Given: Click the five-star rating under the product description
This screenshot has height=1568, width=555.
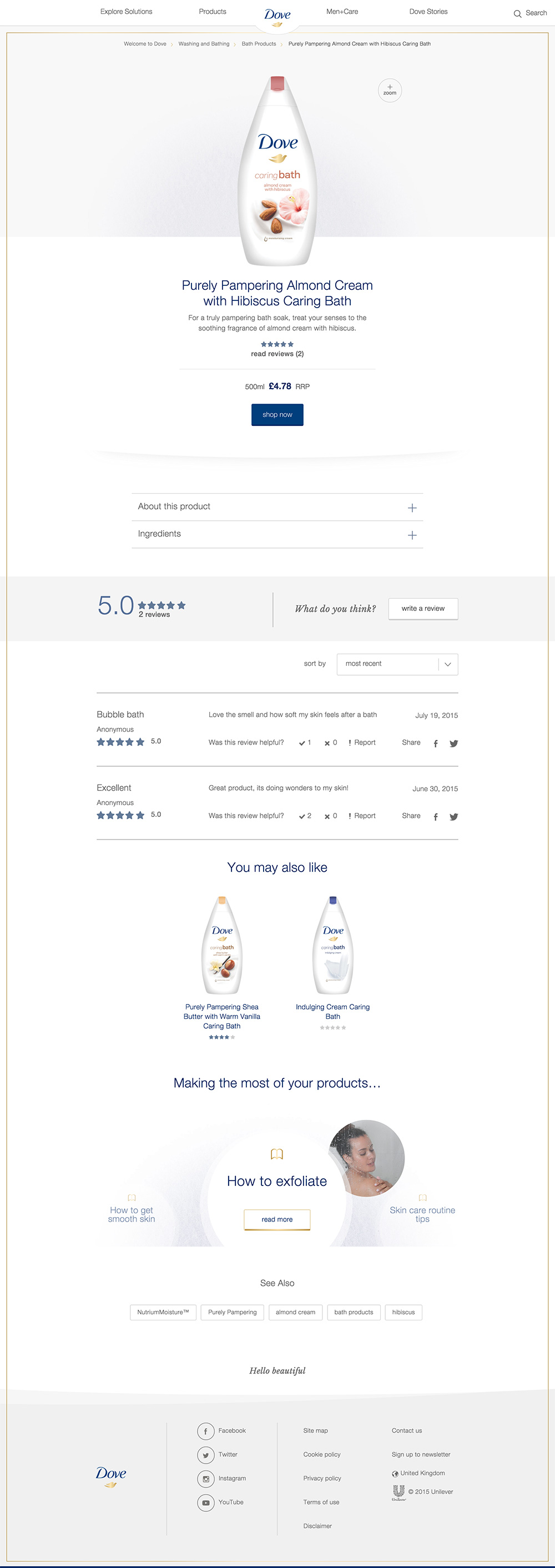Looking at the screenshot, I should coord(277,344).
